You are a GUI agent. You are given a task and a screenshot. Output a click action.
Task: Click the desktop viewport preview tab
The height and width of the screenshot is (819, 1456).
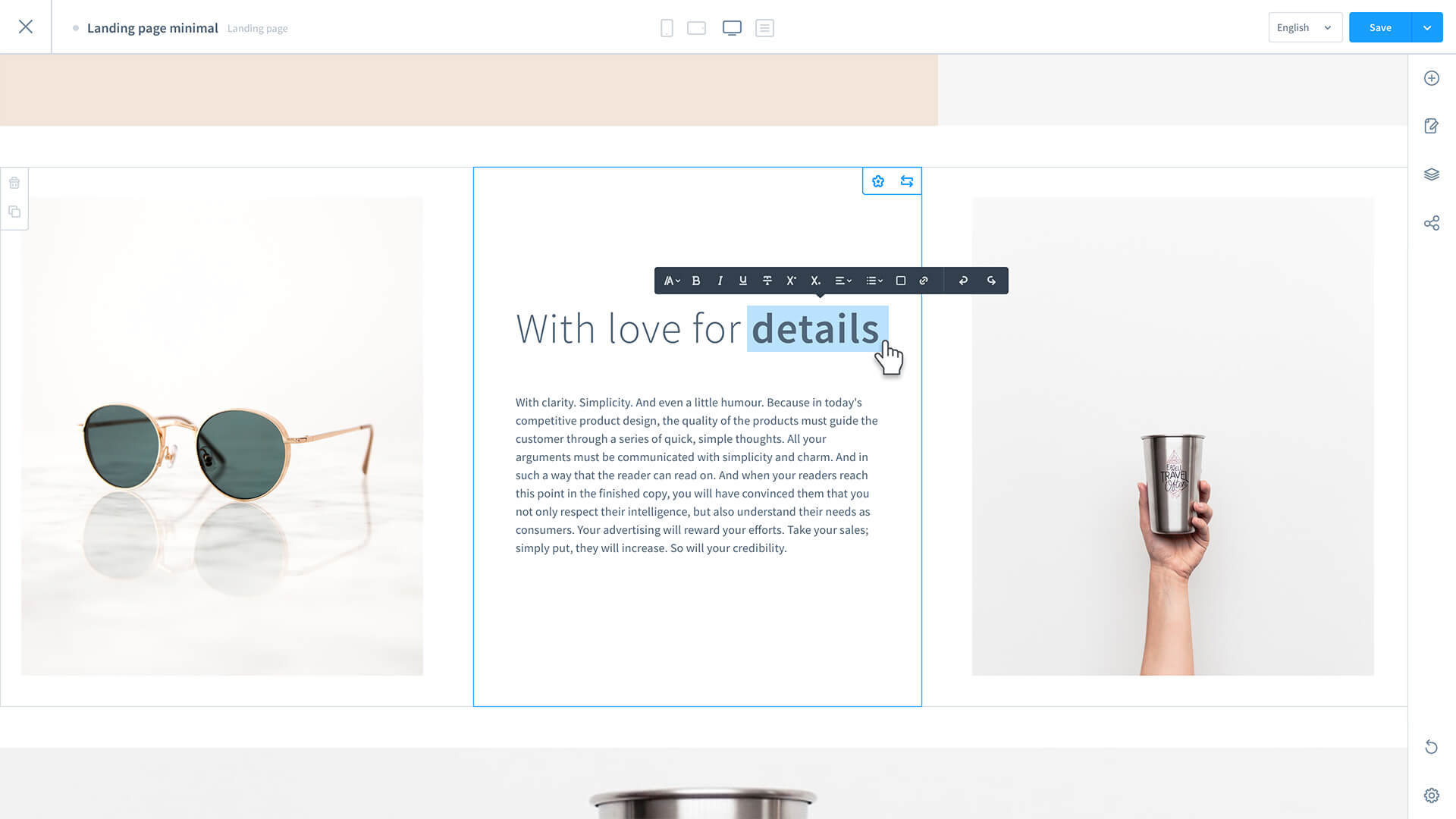coord(731,28)
